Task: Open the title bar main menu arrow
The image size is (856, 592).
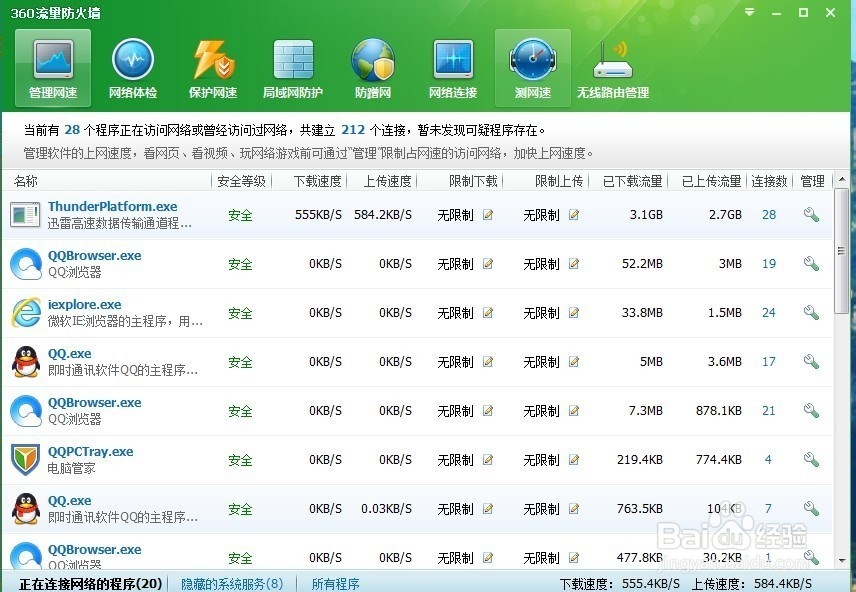Action: coord(748,13)
